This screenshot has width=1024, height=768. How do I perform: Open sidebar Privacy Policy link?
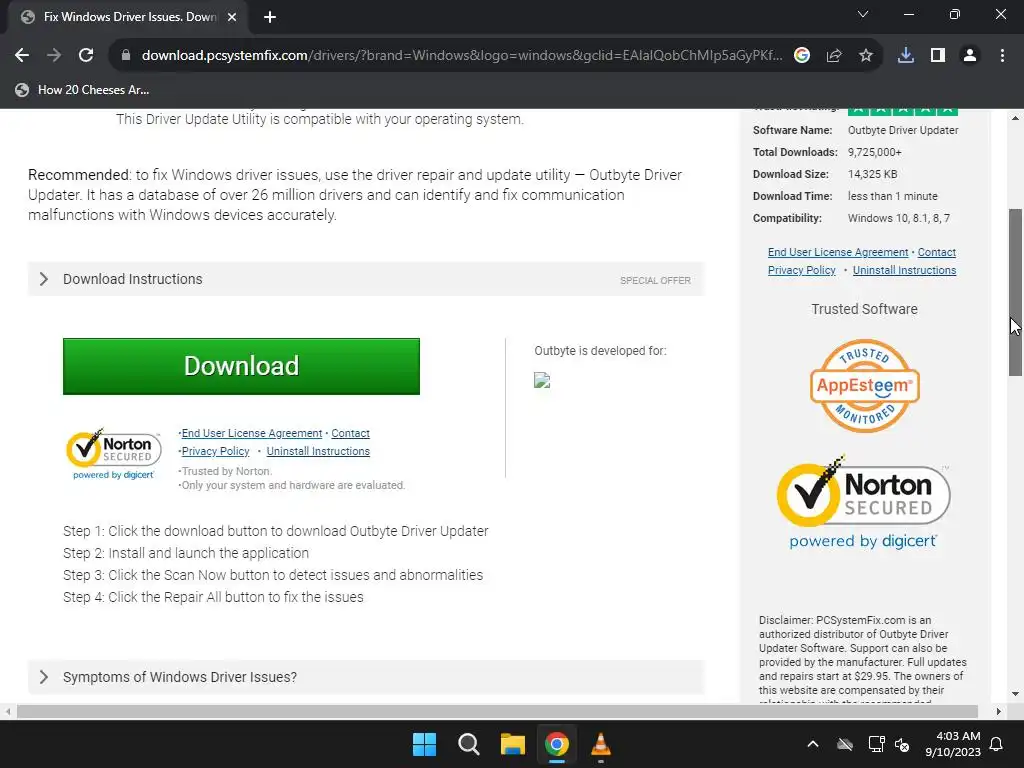pos(801,270)
